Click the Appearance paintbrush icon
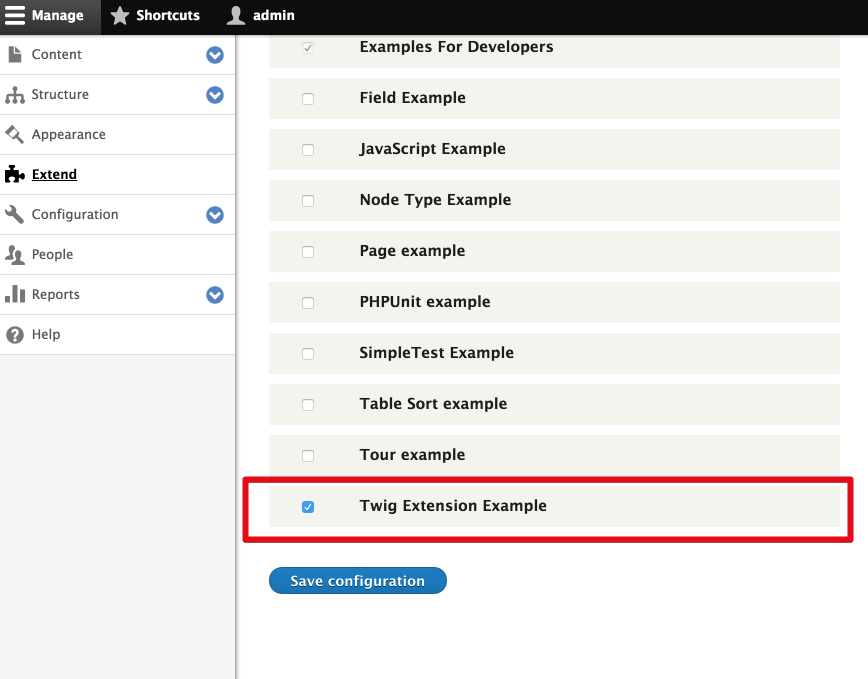This screenshot has height=679, width=868. 14,134
